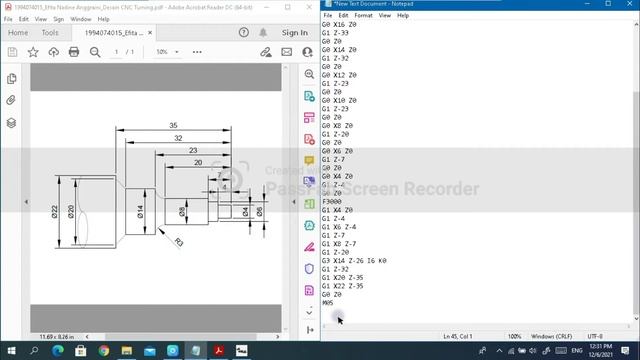640x360 pixels.
Task: Open Notepad Help menu
Action: click(403, 16)
